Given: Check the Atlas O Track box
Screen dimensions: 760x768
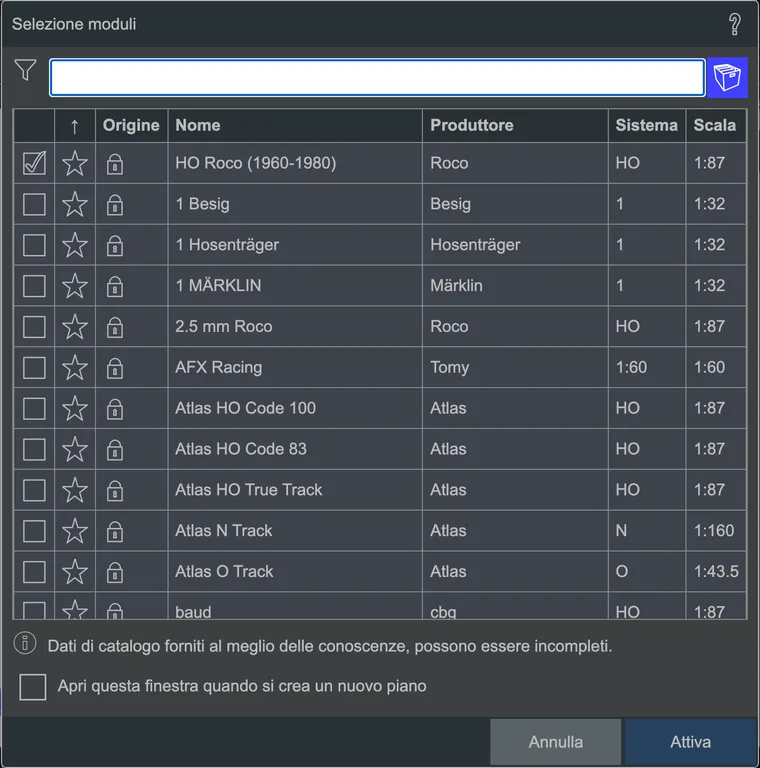Looking at the screenshot, I should 34,572.
